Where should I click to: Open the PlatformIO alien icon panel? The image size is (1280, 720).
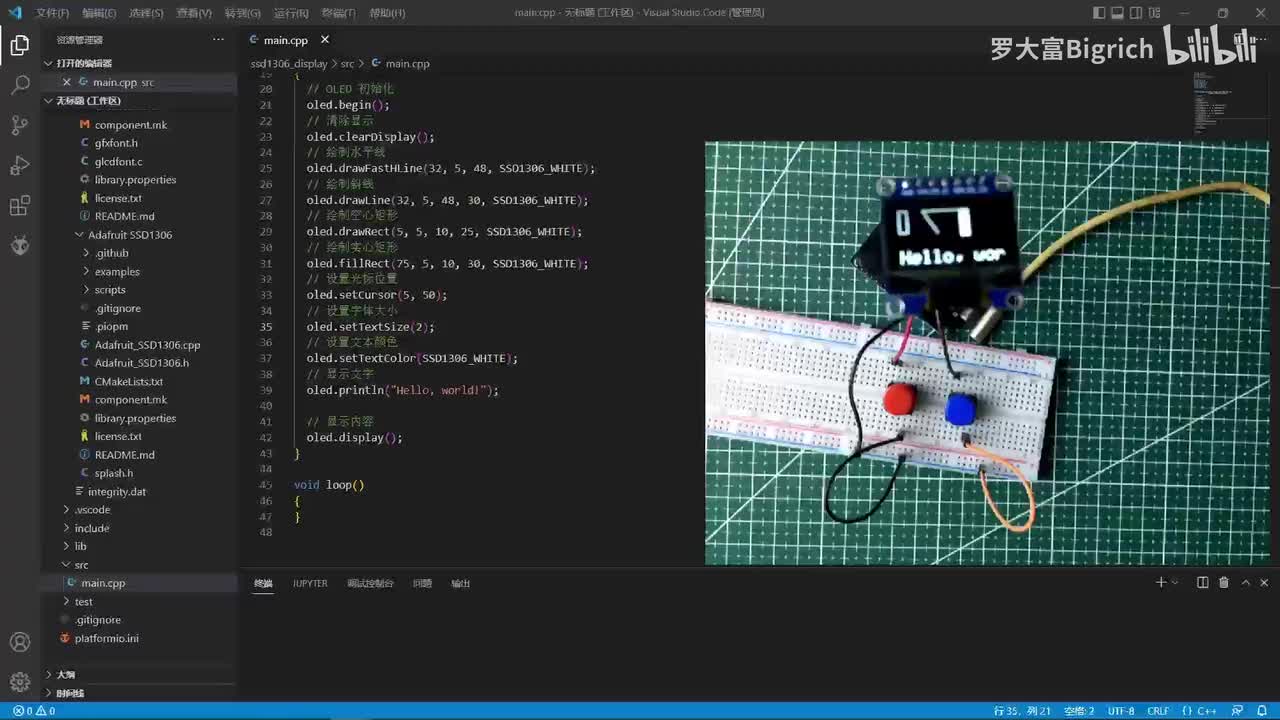pos(20,245)
